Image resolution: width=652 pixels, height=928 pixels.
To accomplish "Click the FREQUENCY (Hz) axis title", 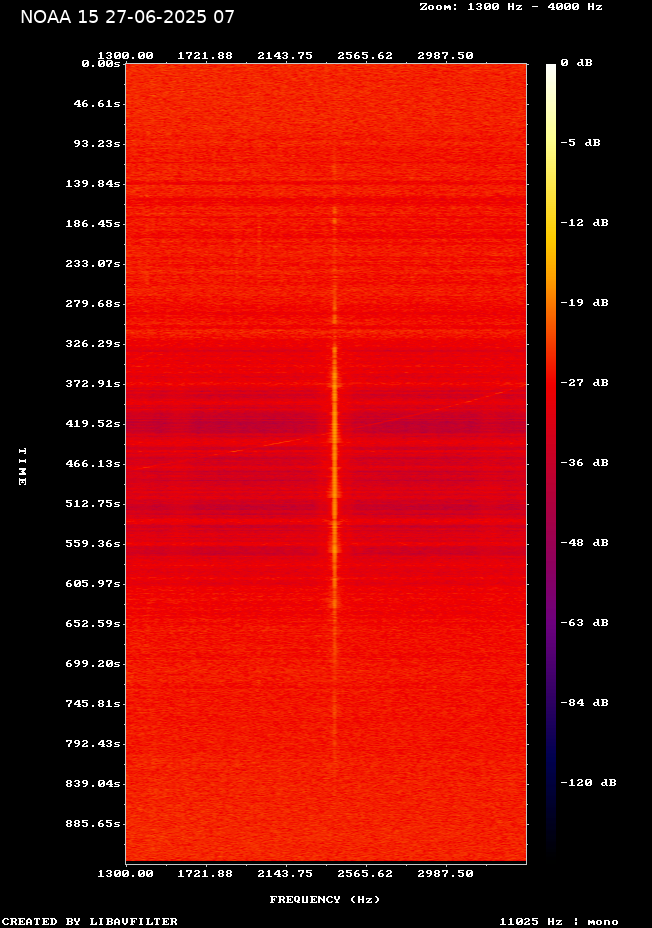I will point(325,900).
